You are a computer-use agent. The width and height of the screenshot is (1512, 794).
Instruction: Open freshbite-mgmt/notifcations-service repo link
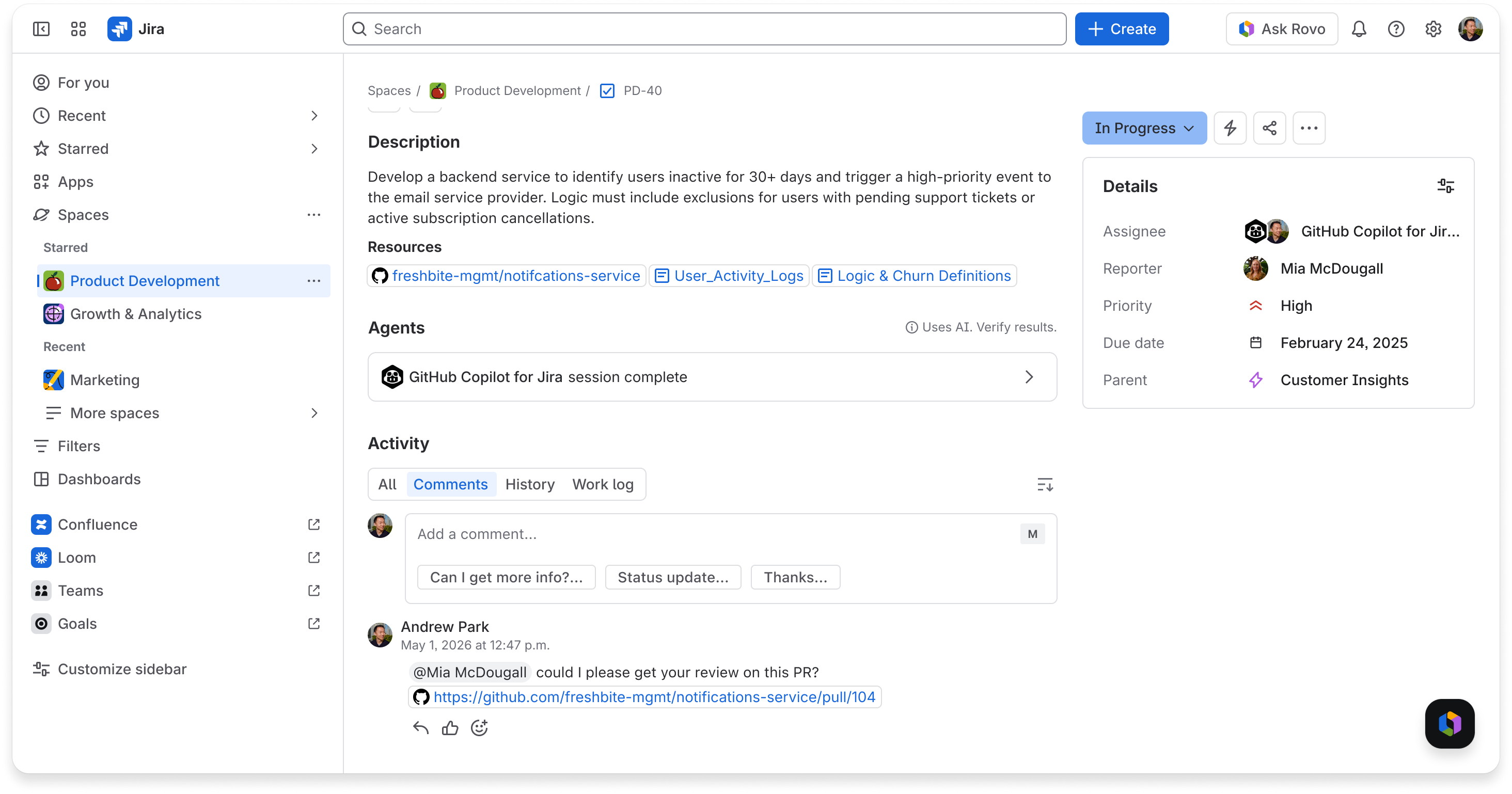click(507, 276)
